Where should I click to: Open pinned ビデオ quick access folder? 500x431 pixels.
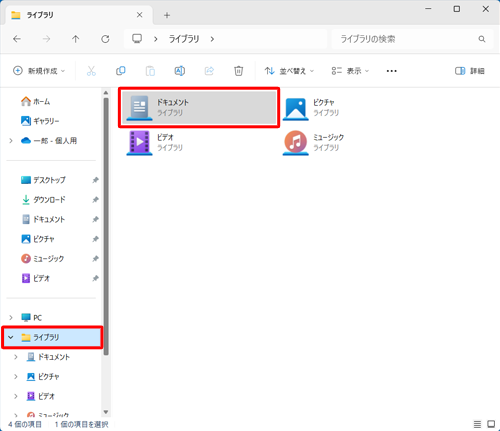click(x=35, y=278)
